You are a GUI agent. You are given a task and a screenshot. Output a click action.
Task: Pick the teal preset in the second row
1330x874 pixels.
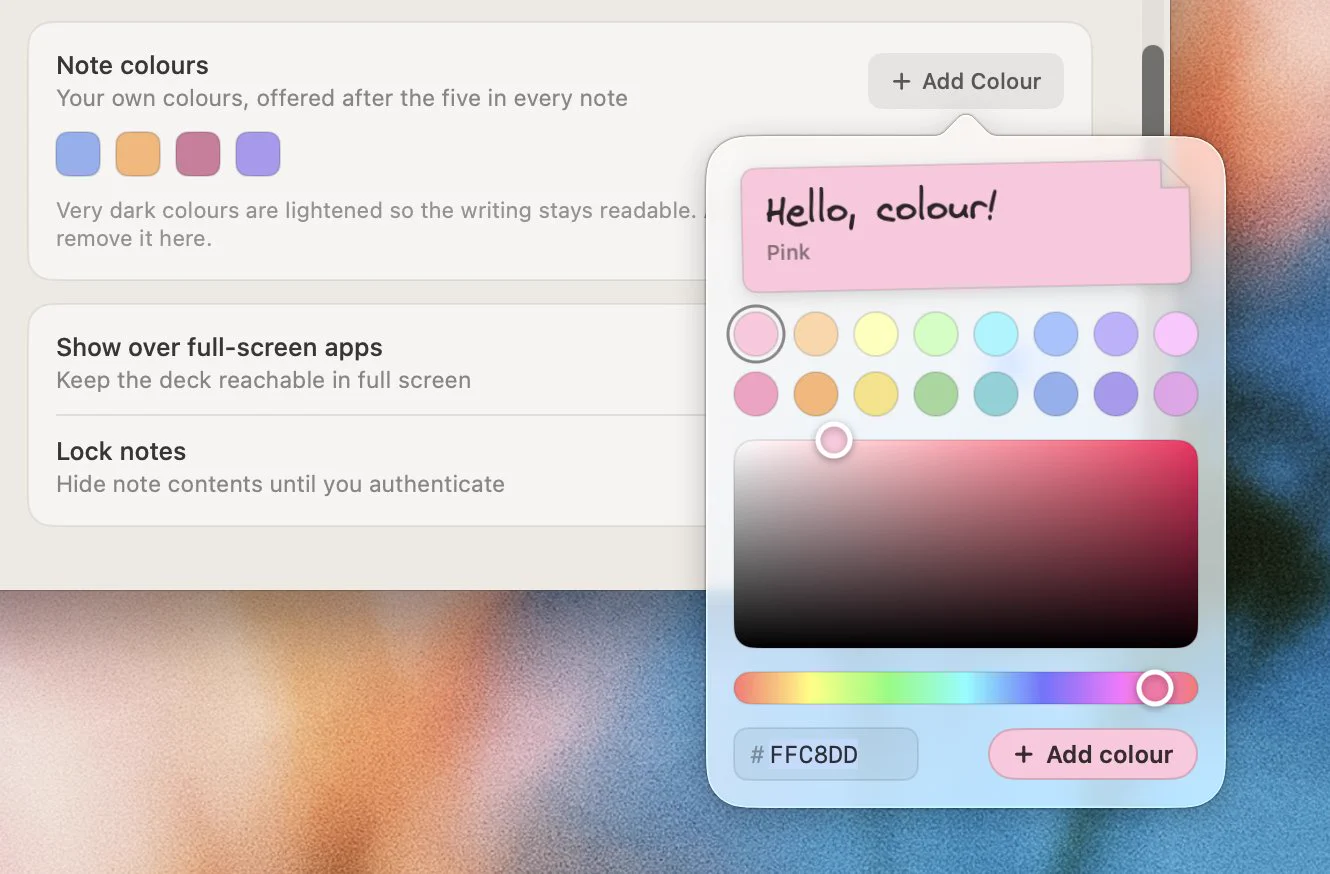(996, 394)
